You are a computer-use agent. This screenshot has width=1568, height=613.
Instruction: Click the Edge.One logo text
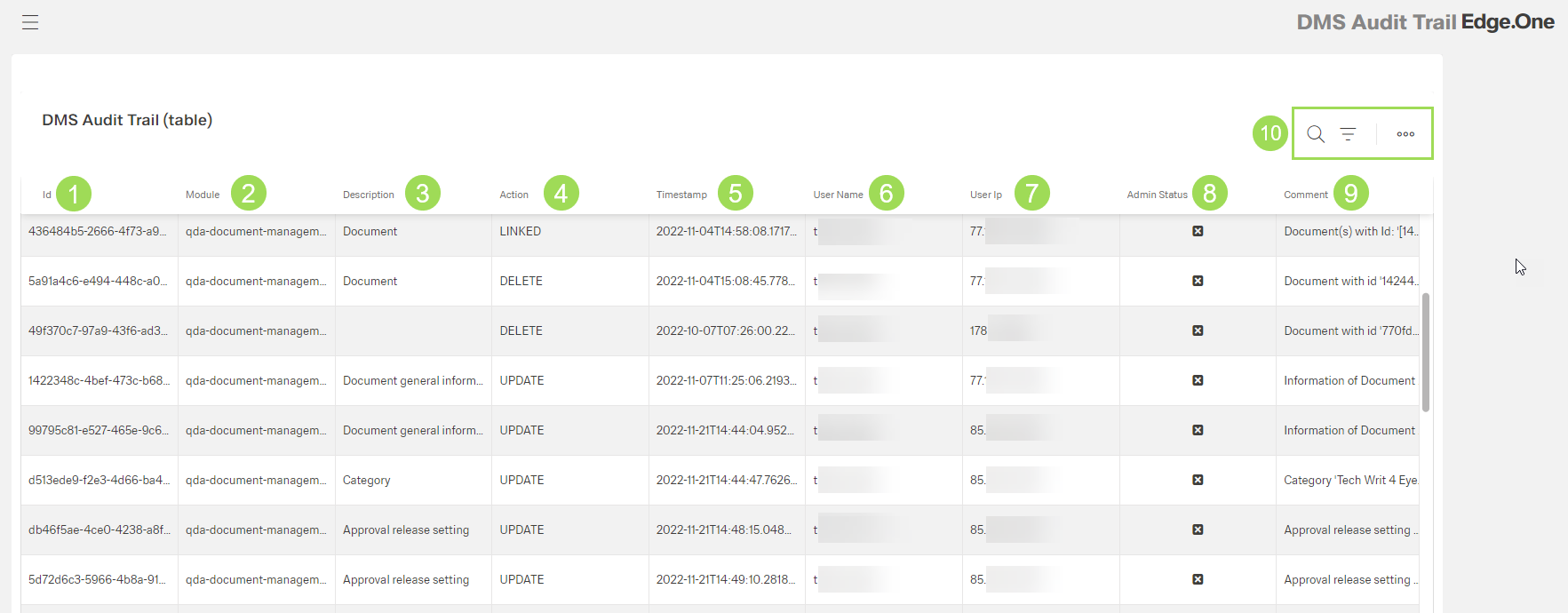[1507, 22]
